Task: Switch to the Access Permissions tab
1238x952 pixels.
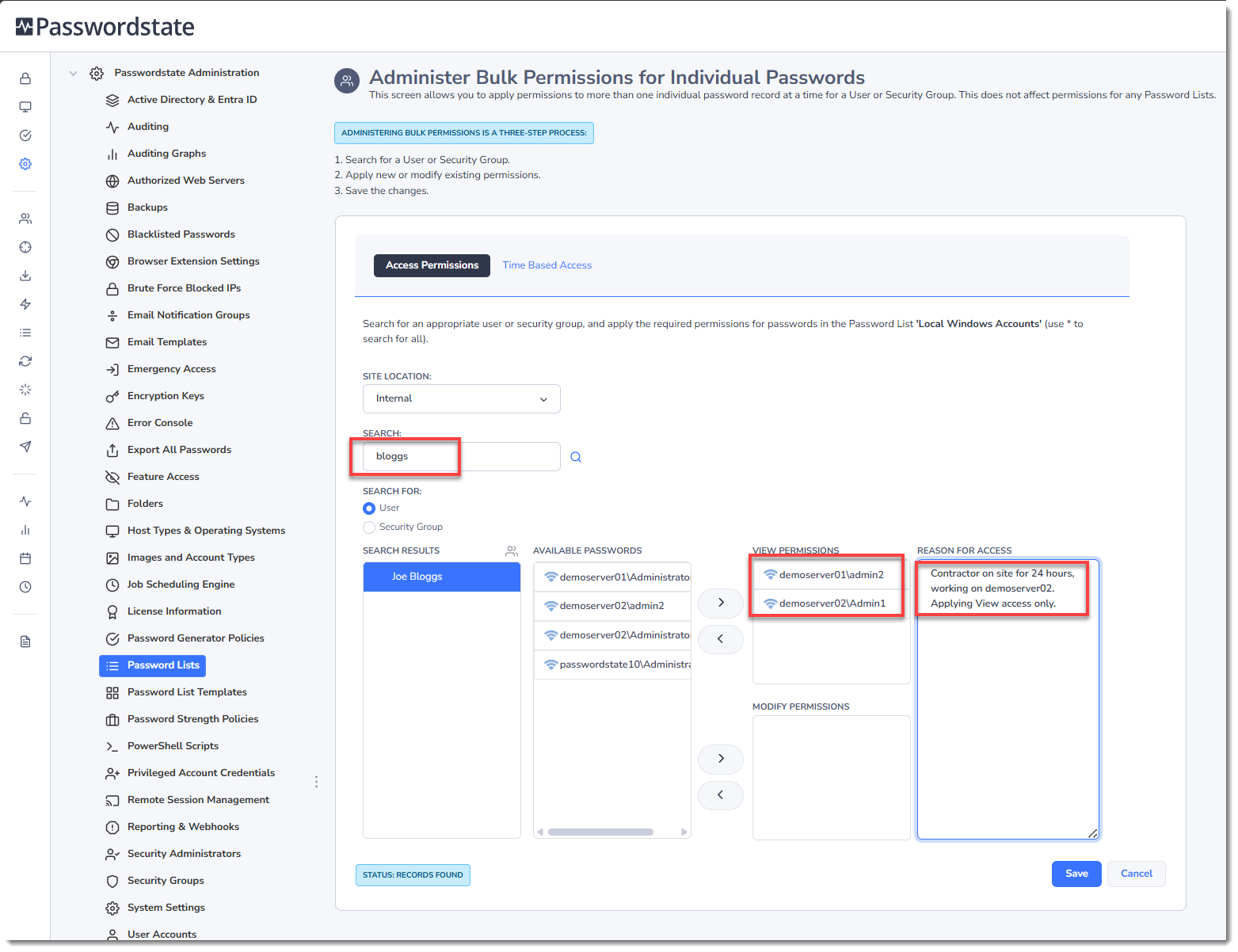Action: (x=432, y=265)
